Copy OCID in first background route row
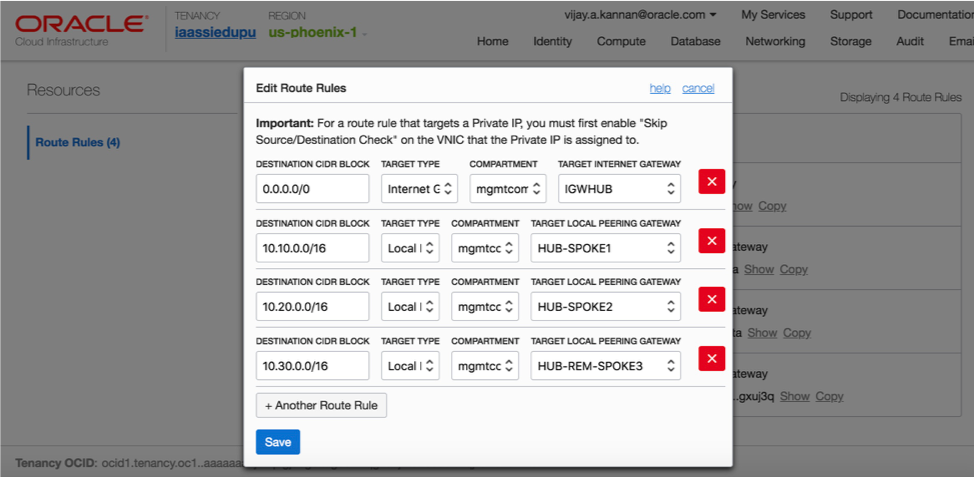 click(x=772, y=206)
